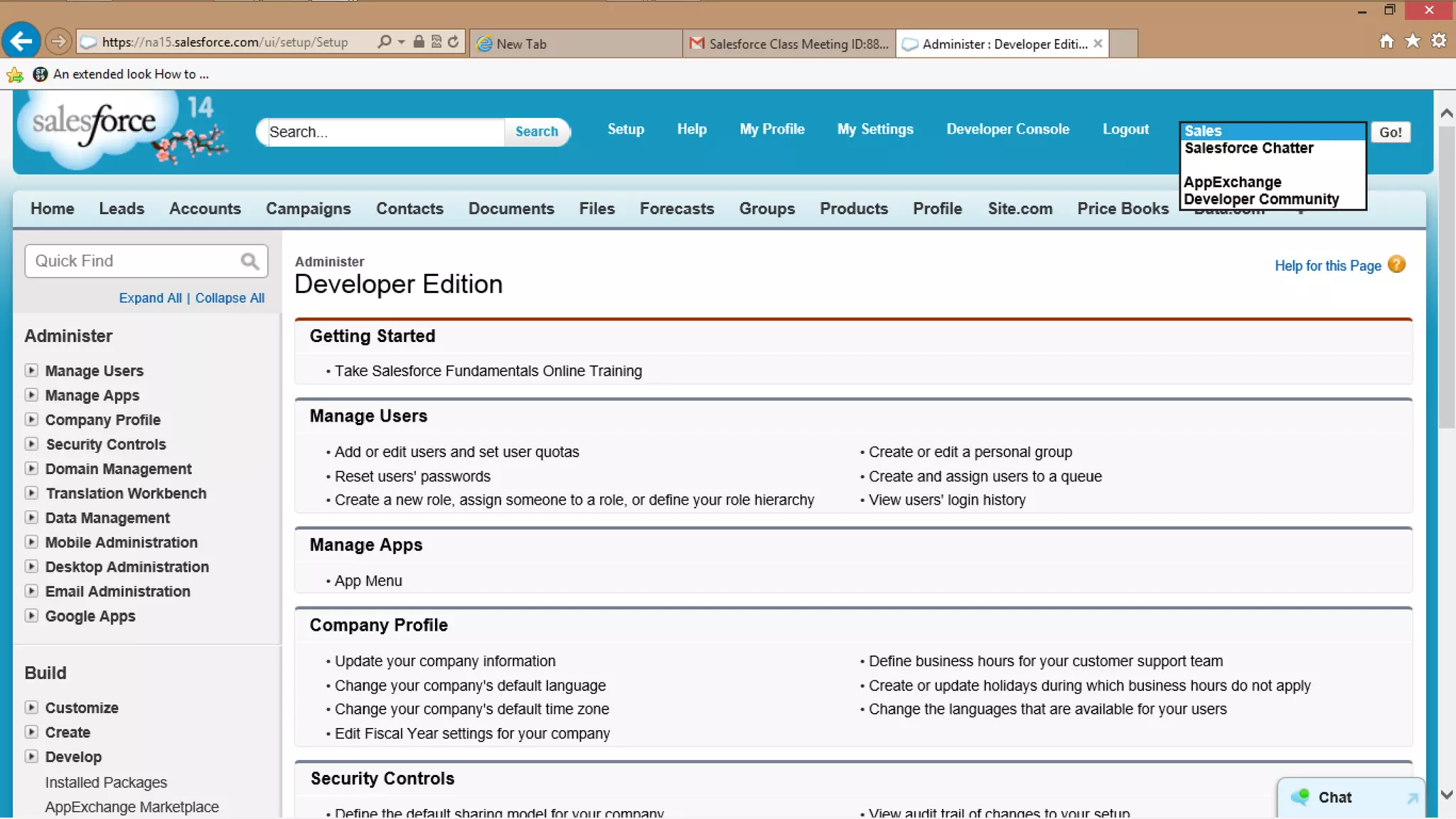Image resolution: width=1456 pixels, height=819 pixels.
Task: Click the Quick Find magnifier icon
Action: tap(250, 261)
